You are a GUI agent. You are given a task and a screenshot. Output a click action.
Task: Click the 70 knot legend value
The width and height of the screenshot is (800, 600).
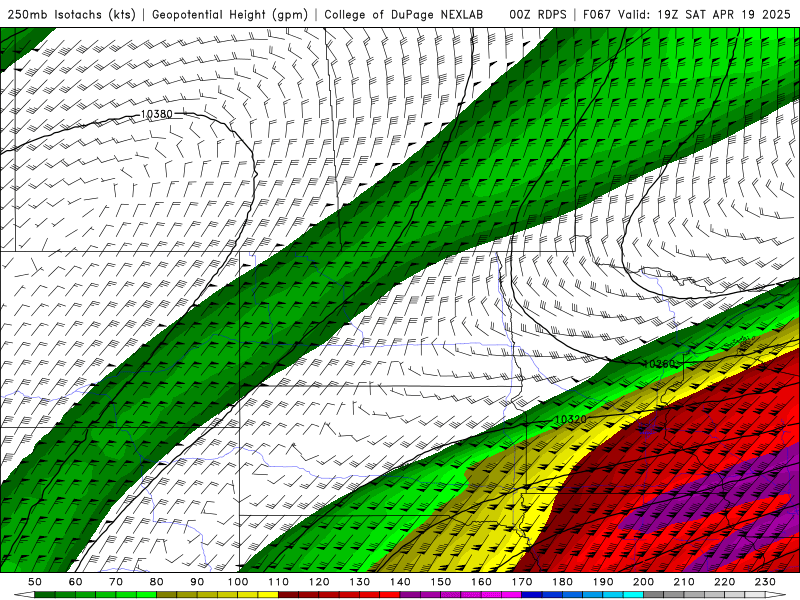116,582
